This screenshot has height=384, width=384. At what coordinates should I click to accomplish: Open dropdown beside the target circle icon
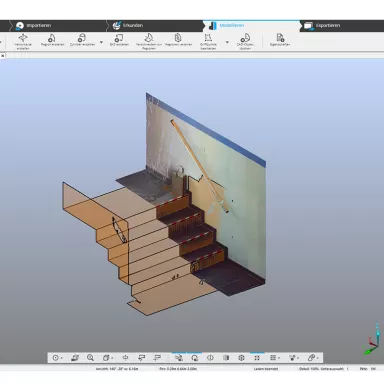[x=62, y=358]
